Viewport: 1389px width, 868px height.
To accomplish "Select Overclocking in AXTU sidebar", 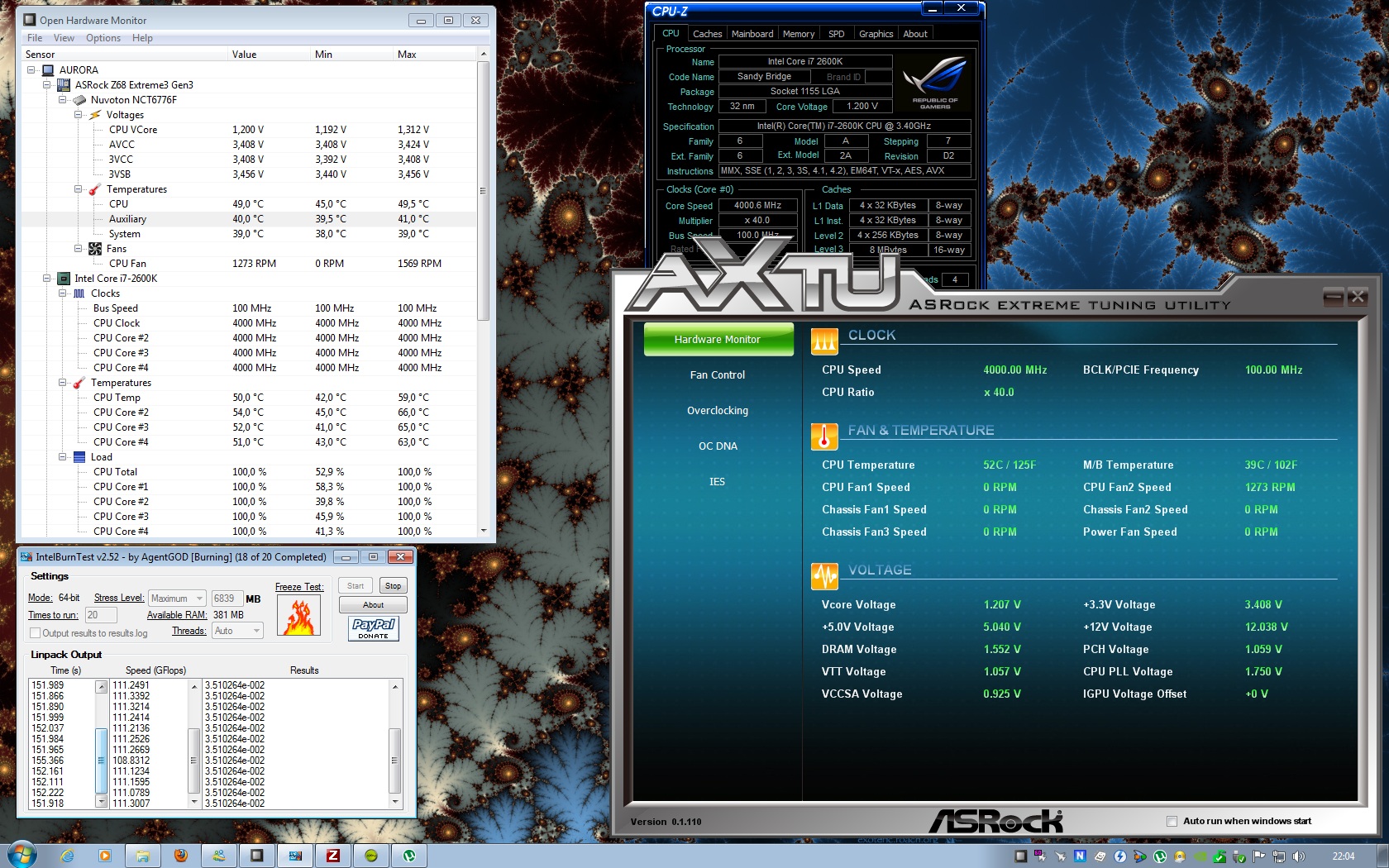I will [718, 411].
